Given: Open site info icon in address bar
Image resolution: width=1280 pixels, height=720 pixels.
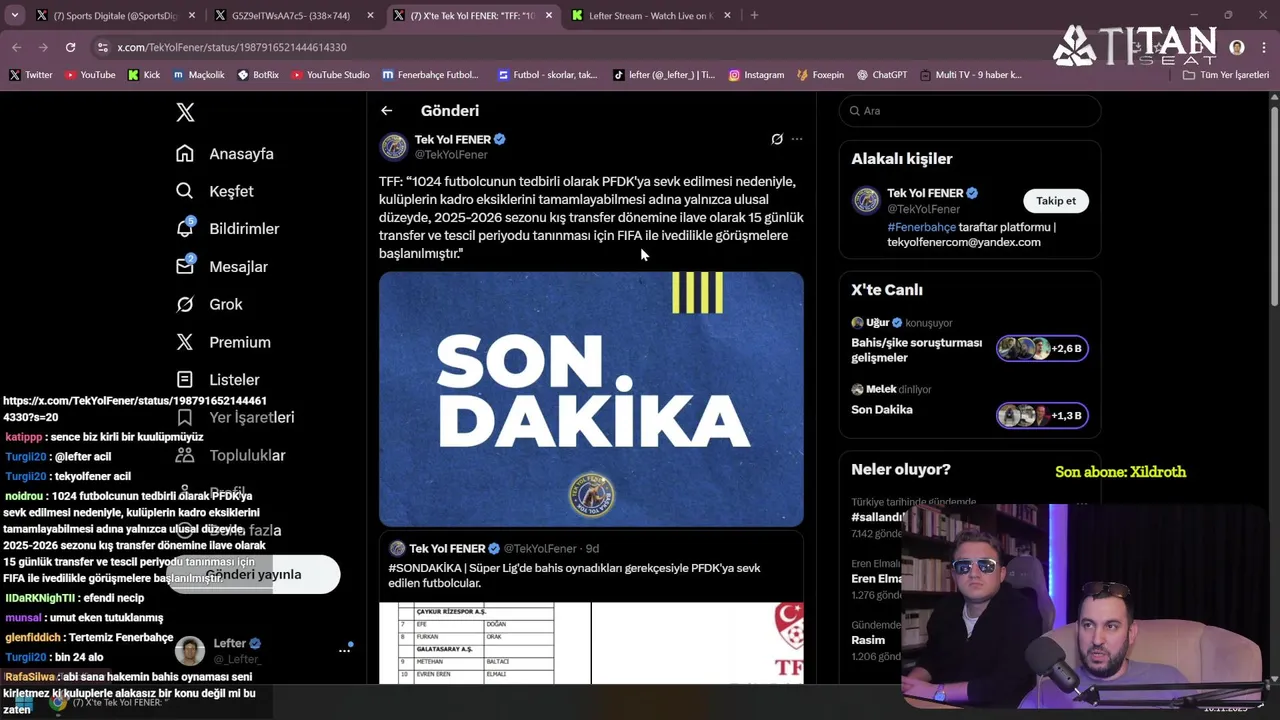Looking at the screenshot, I should click(x=102, y=47).
